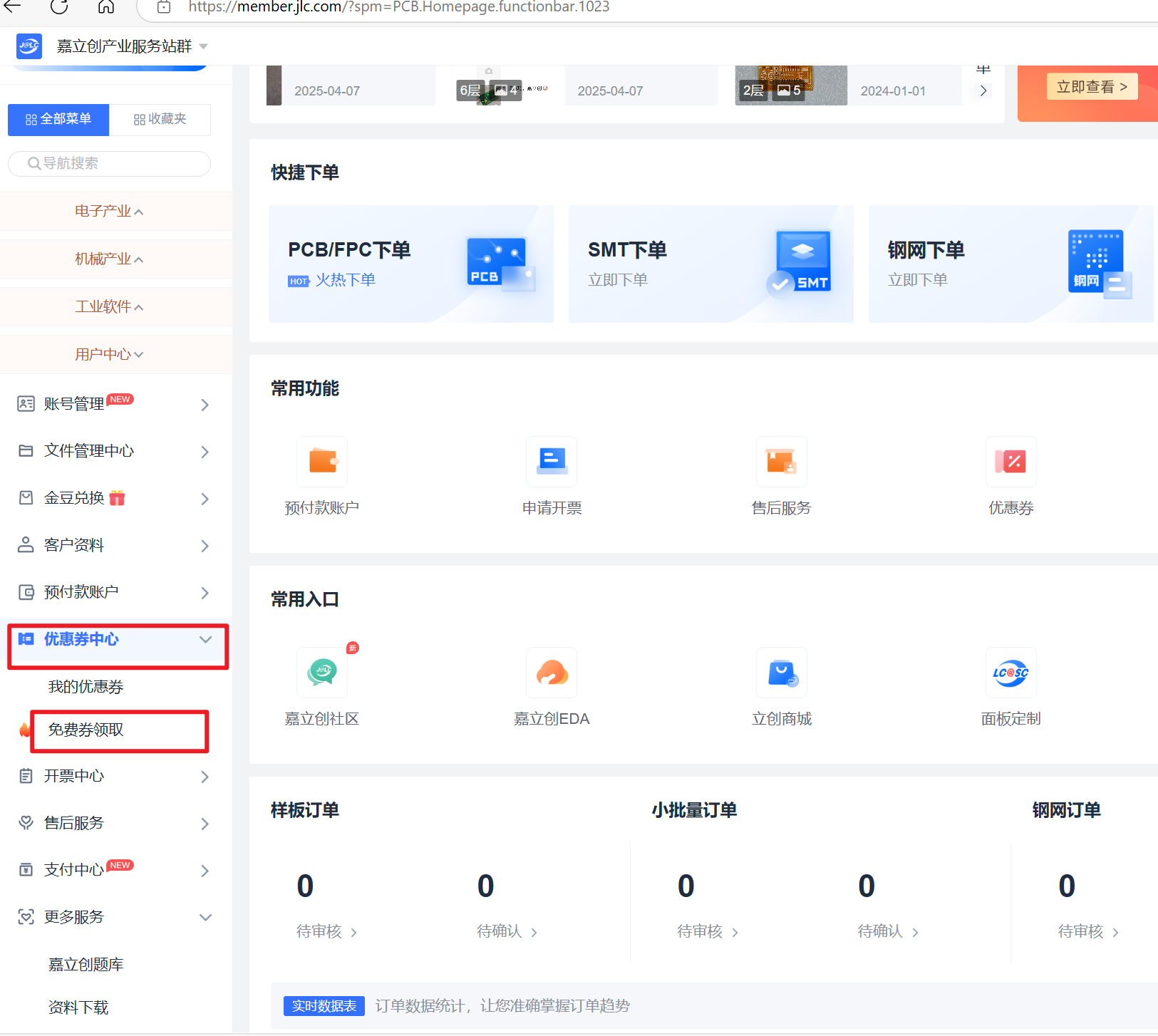Open 立创商城 shopping bag icon

pyautogui.click(x=782, y=673)
